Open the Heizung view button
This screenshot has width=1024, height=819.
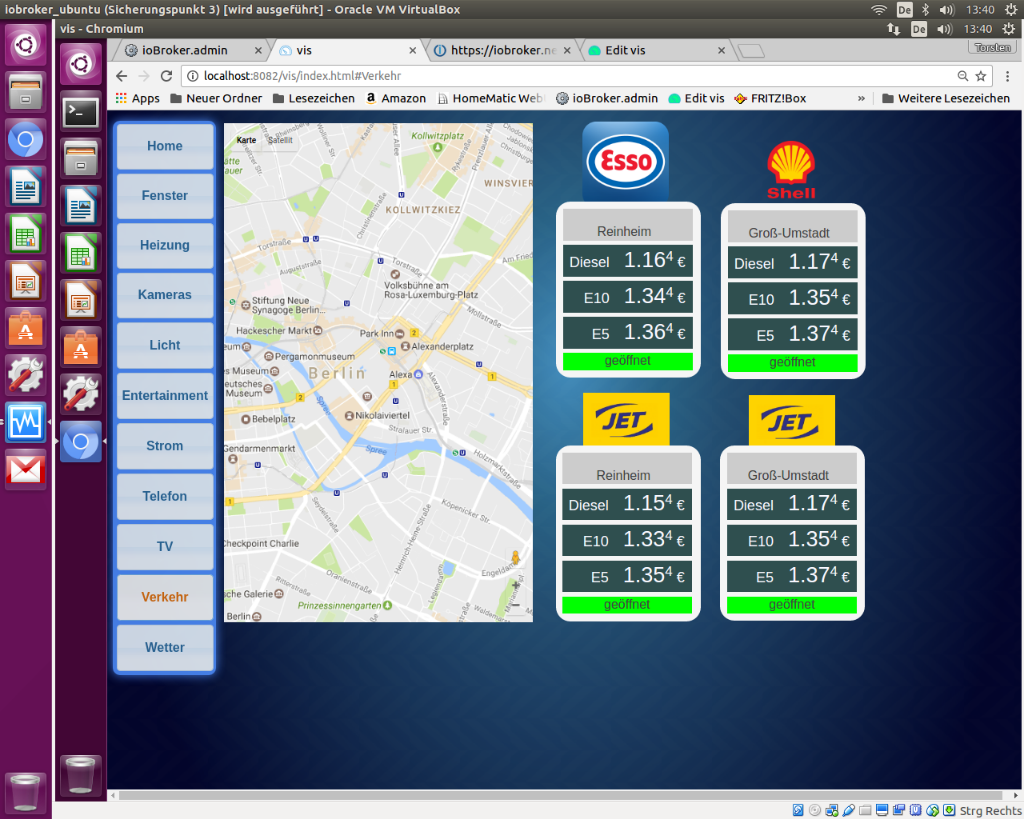point(165,245)
